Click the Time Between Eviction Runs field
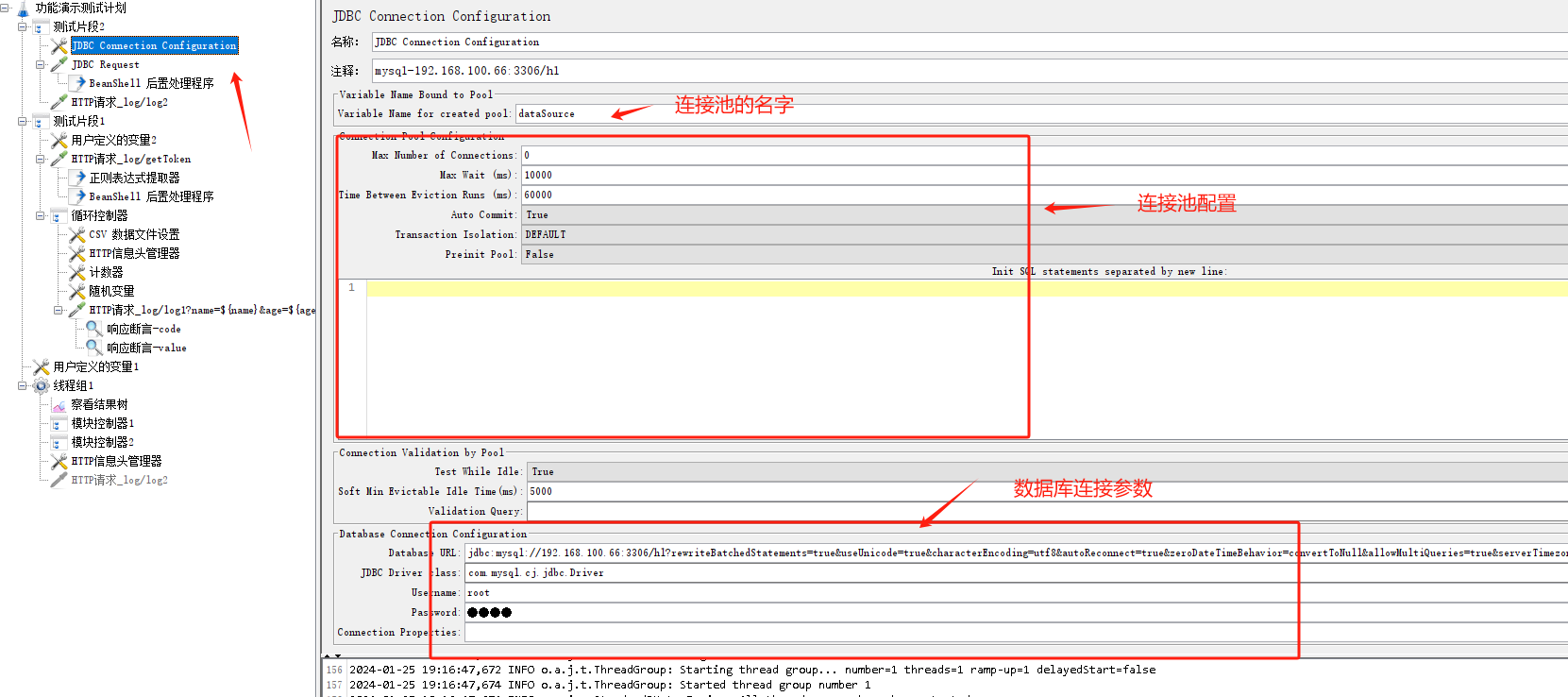 coord(1044,195)
